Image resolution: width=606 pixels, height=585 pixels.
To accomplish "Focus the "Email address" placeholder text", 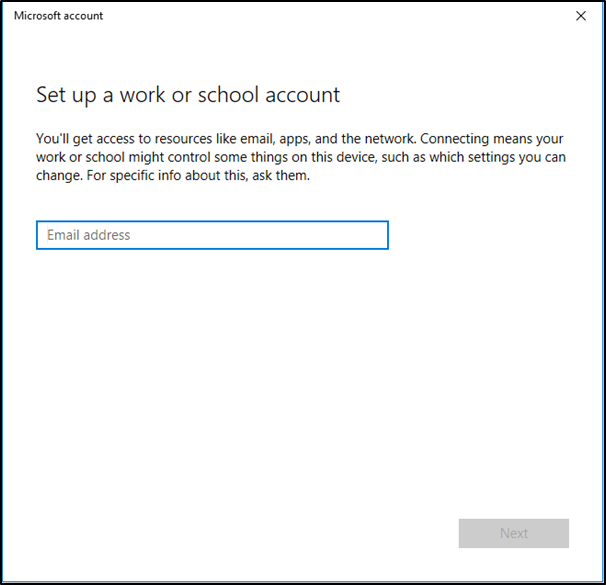I will point(89,235).
